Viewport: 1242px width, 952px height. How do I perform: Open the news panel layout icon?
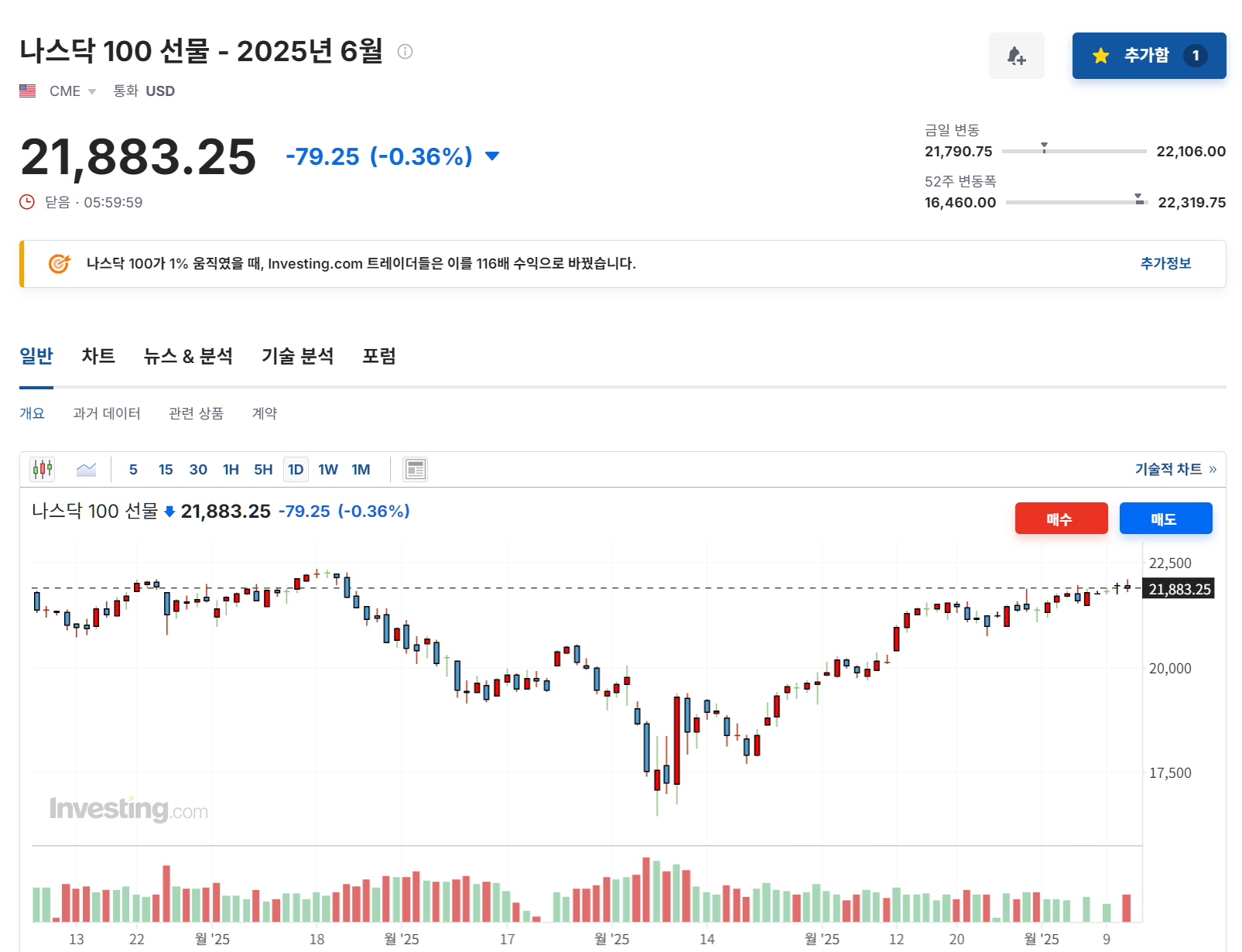(415, 468)
